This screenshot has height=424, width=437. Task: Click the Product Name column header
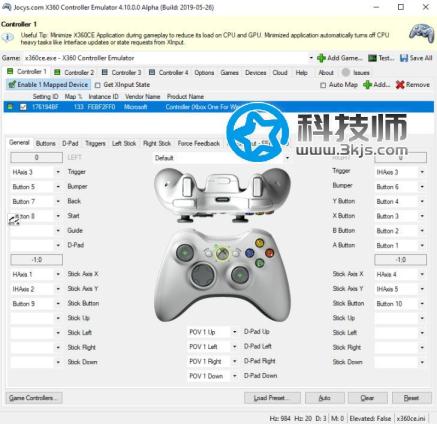[x=185, y=97]
